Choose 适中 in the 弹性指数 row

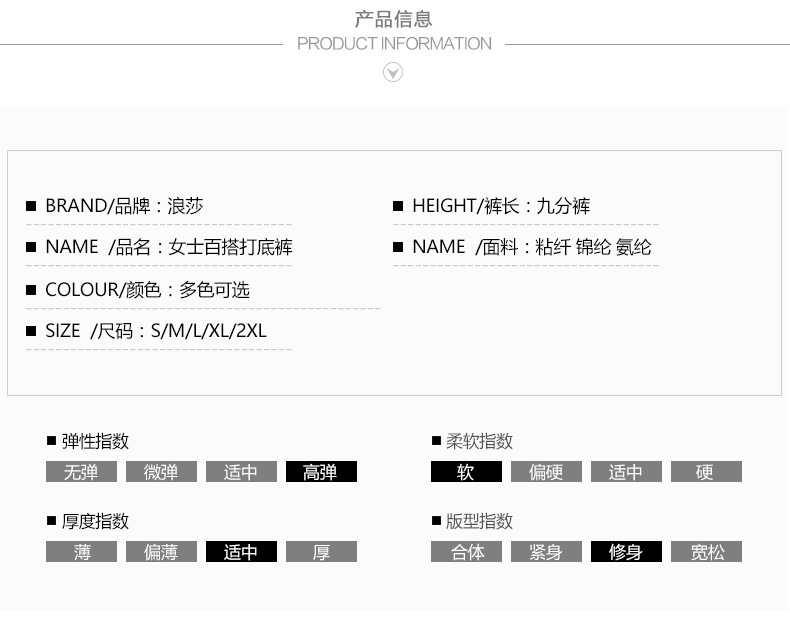pyautogui.click(x=241, y=472)
